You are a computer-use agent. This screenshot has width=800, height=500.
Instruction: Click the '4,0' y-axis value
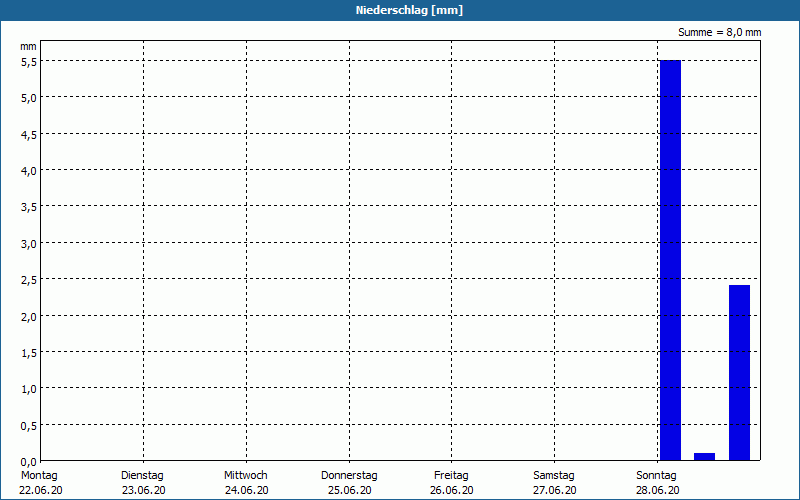click(x=29, y=171)
